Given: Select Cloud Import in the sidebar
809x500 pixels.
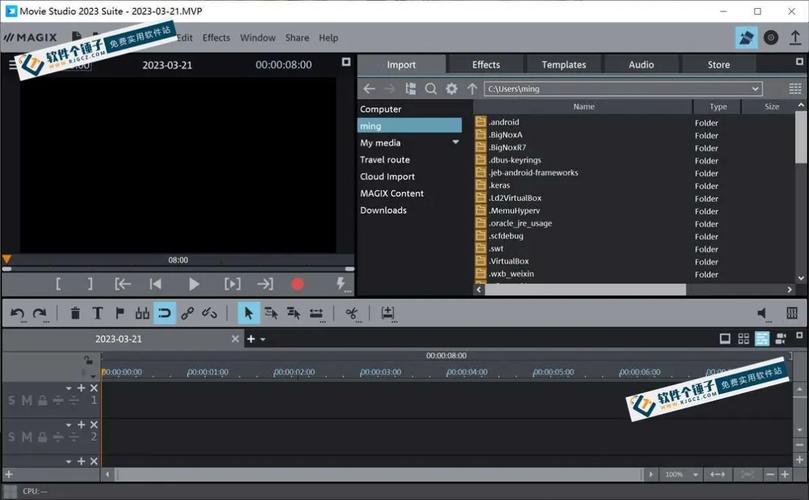Looking at the screenshot, I should pyautogui.click(x=387, y=177).
